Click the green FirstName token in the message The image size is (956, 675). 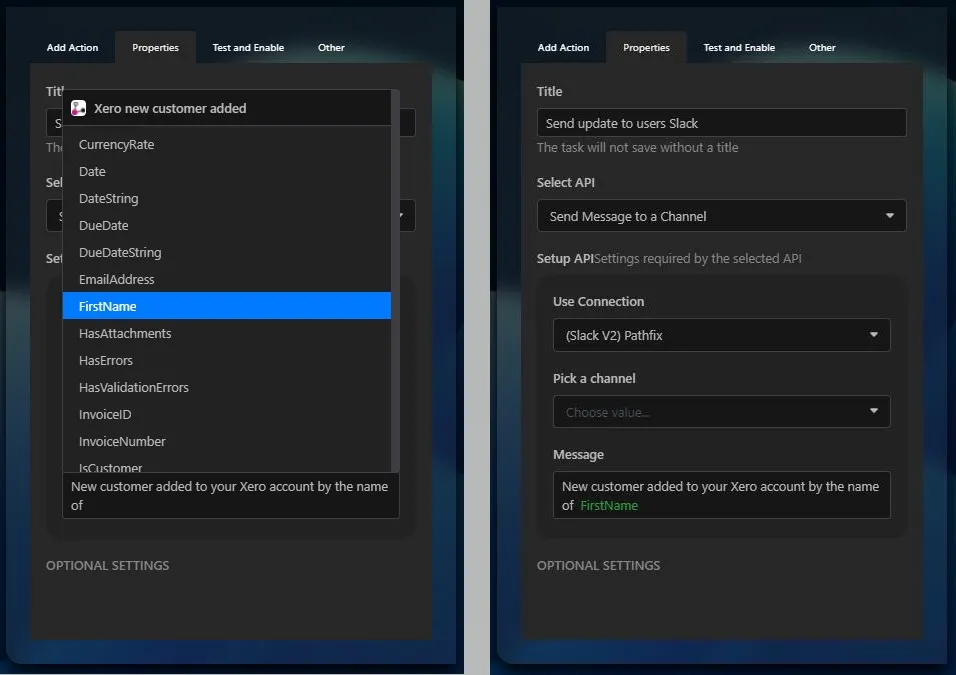(x=608, y=505)
